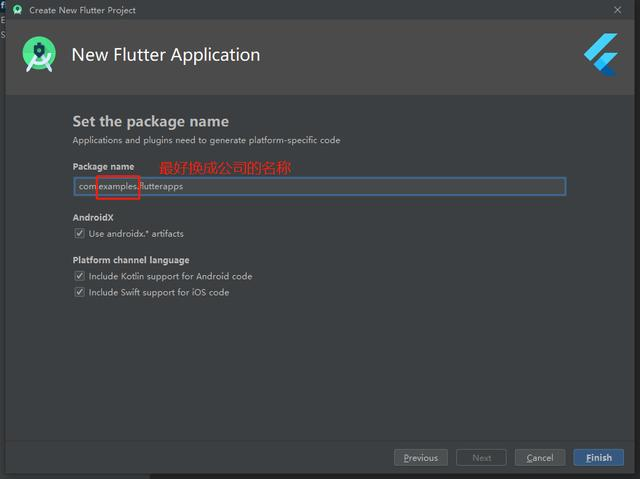Click the 'Create New Flutter Project' window title
The image size is (640, 479).
[x=82, y=10]
